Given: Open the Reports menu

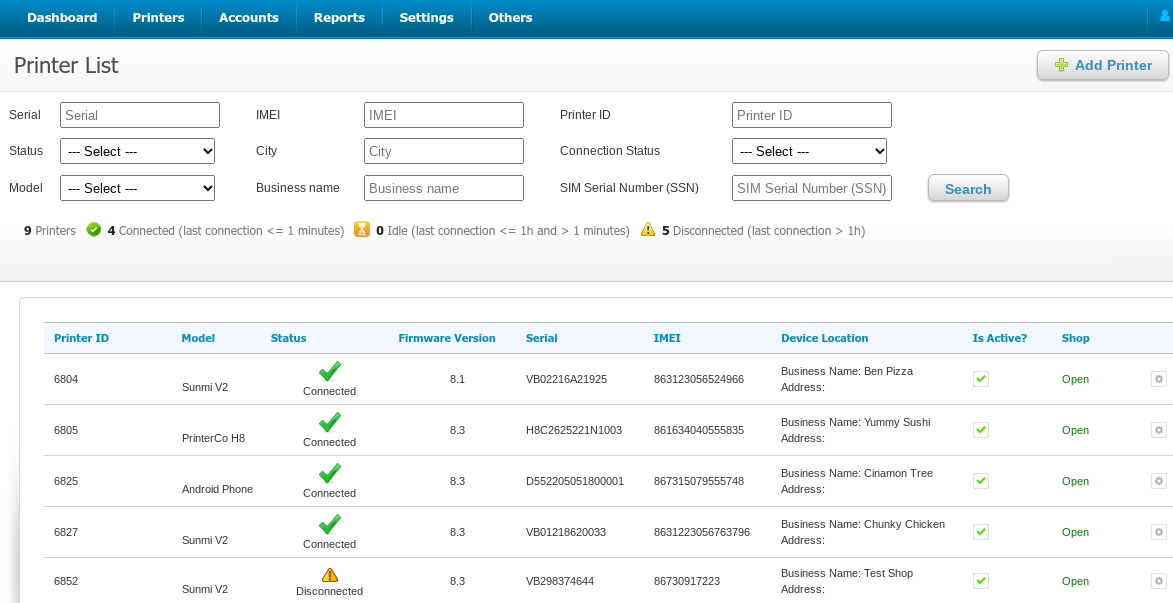Looking at the screenshot, I should [339, 17].
